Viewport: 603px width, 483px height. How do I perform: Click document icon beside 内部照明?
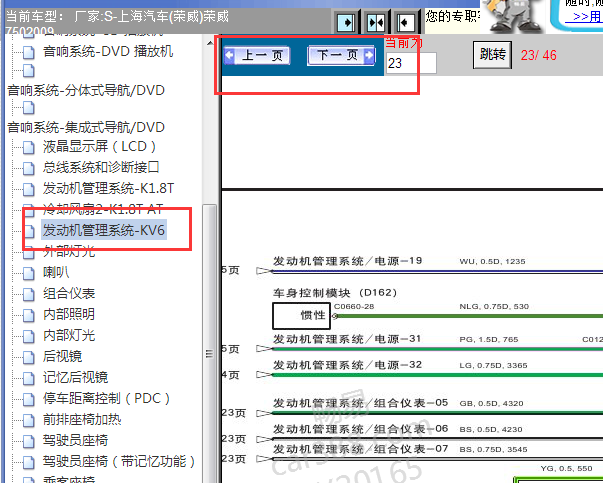point(28,315)
